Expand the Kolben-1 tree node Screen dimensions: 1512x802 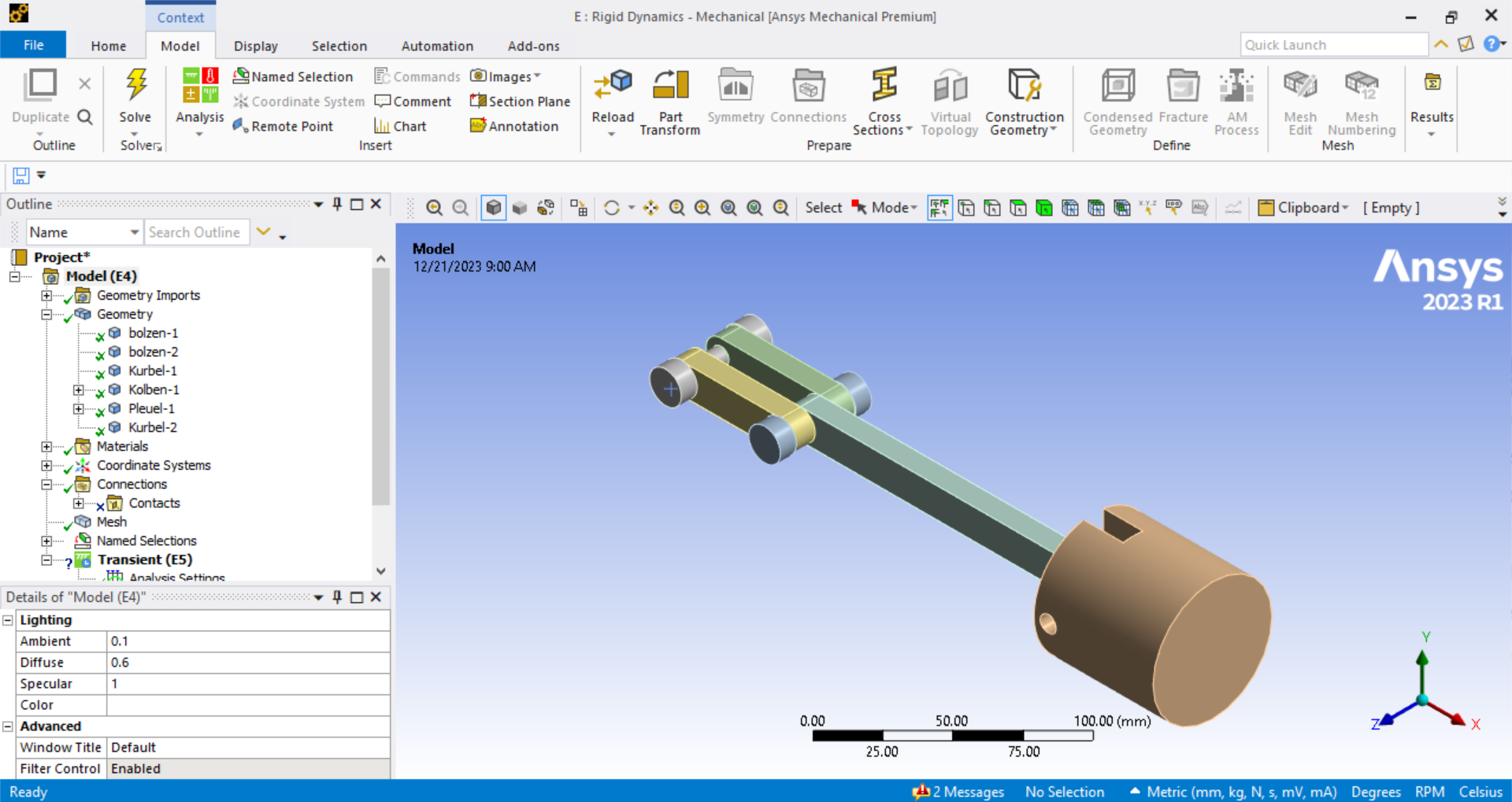(x=78, y=390)
